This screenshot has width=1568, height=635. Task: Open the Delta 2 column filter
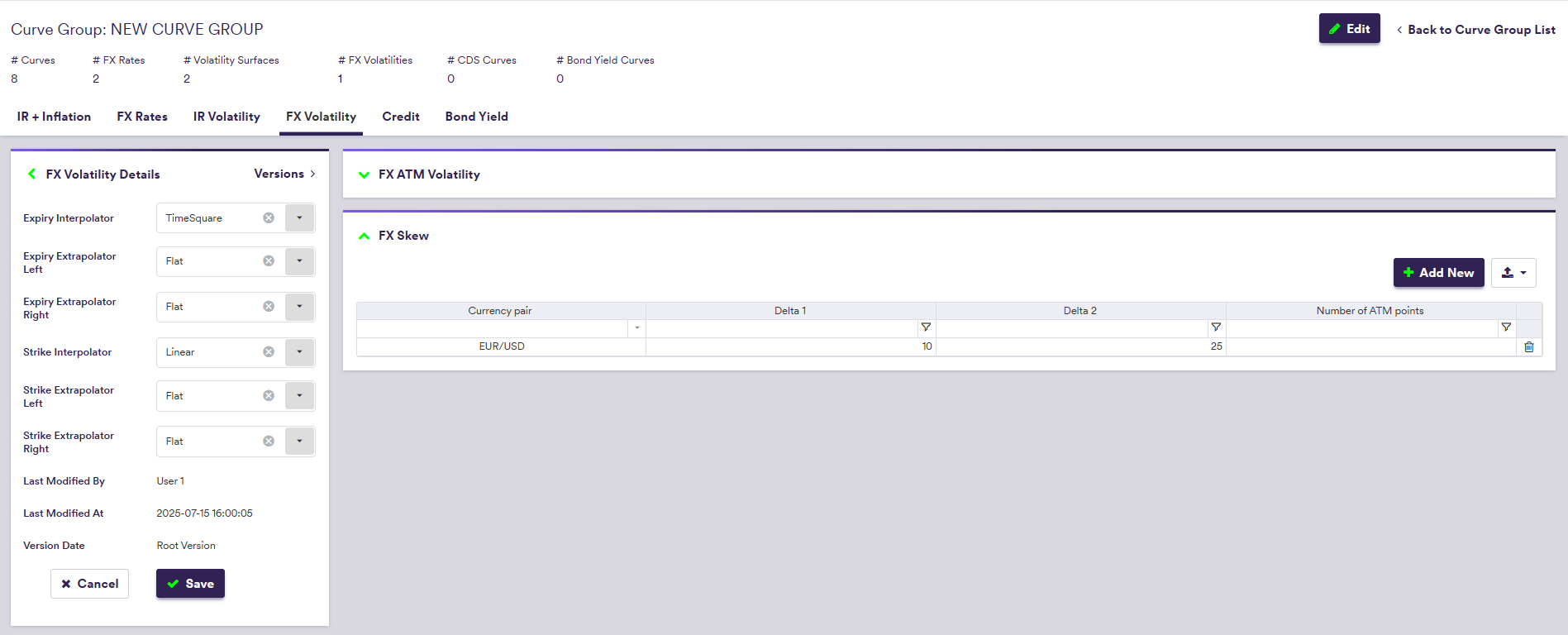pos(1215,328)
